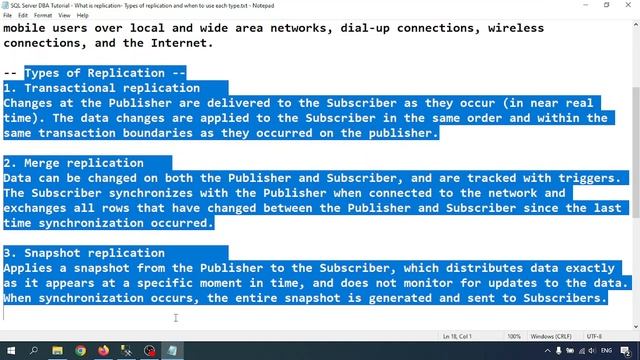The height and width of the screenshot is (360, 640).
Task: Click the '-- Types of Replication --' heading
Action: [94, 73]
